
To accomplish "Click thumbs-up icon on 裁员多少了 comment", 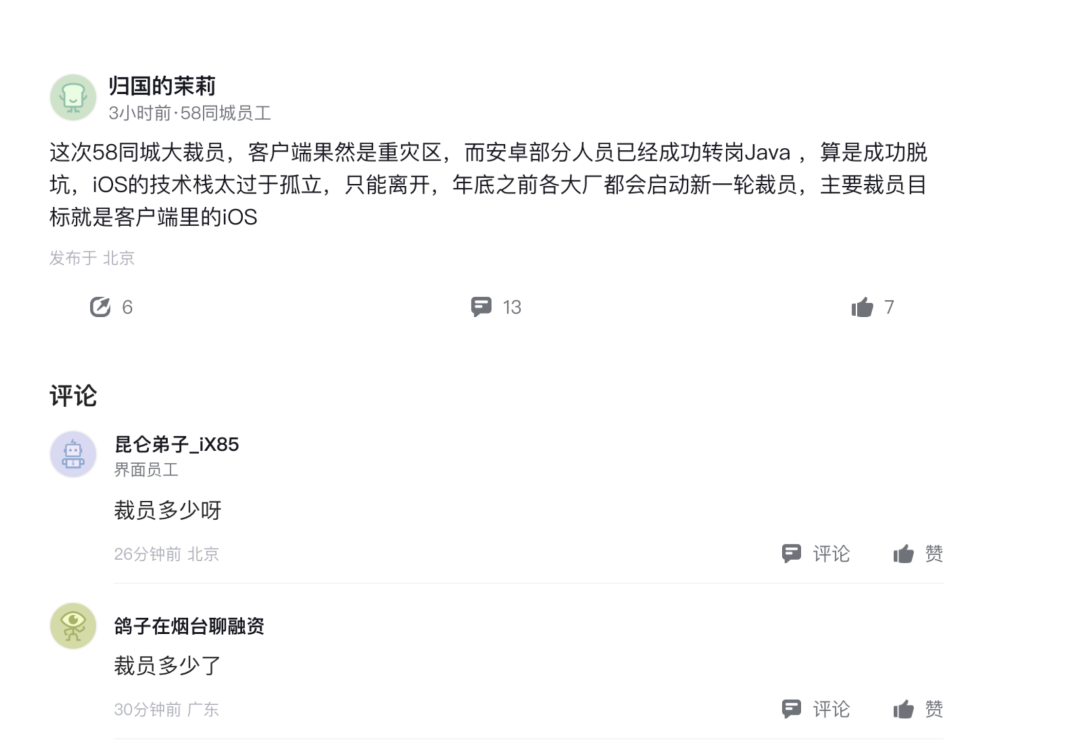I will pos(904,709).
